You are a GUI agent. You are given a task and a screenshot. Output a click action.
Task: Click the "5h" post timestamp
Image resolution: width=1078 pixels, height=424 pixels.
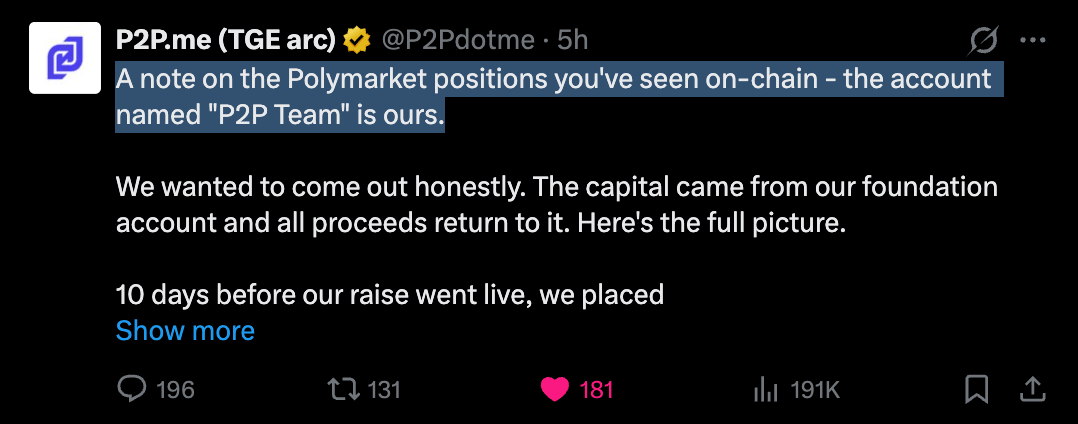pos(572,41)
